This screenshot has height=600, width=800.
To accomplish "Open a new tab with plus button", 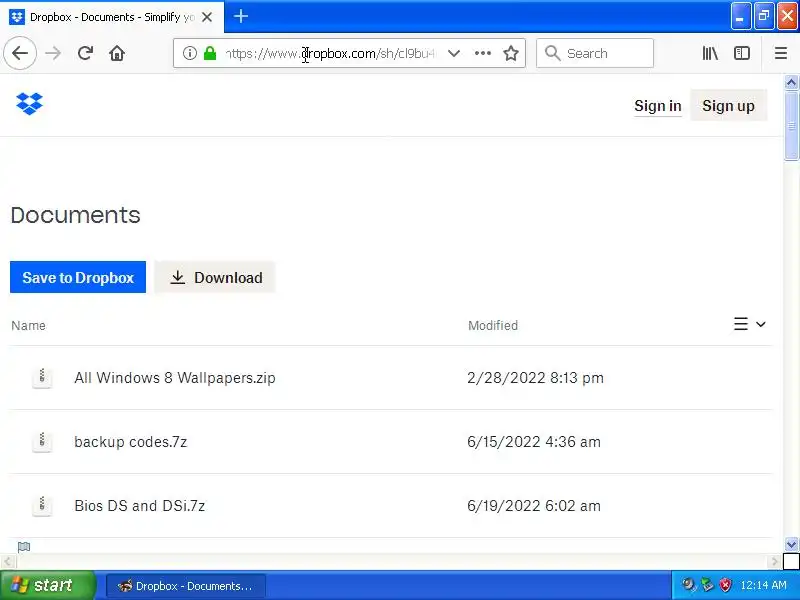I will pyautogui.click(x=241, y=16).
